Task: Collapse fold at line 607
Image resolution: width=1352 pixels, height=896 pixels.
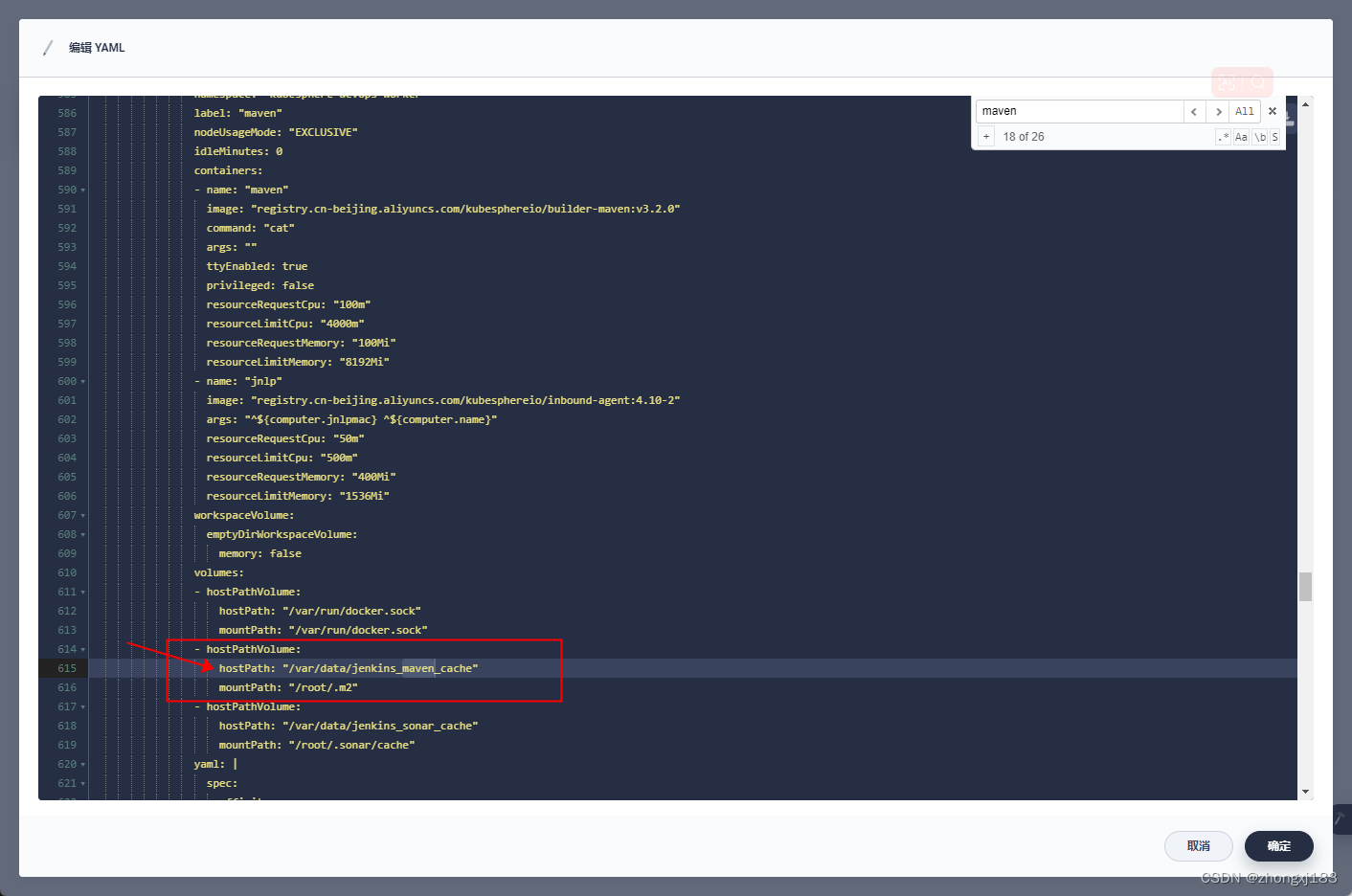Action: tap(83, 515)
